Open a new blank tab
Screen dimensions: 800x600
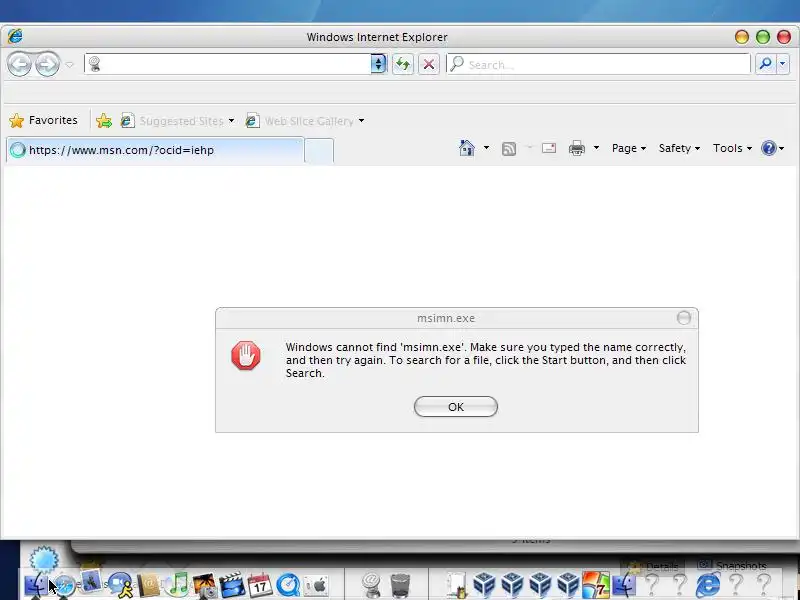319,151
